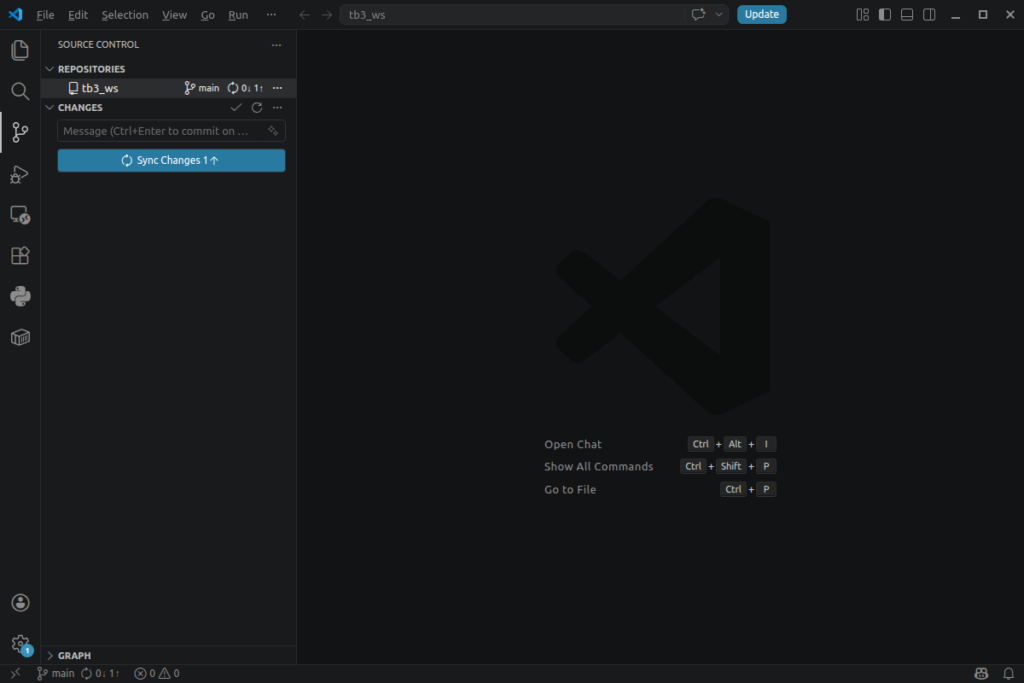Open the Accounts icon
Screen dimensions: 1024x683
(20, 603)
